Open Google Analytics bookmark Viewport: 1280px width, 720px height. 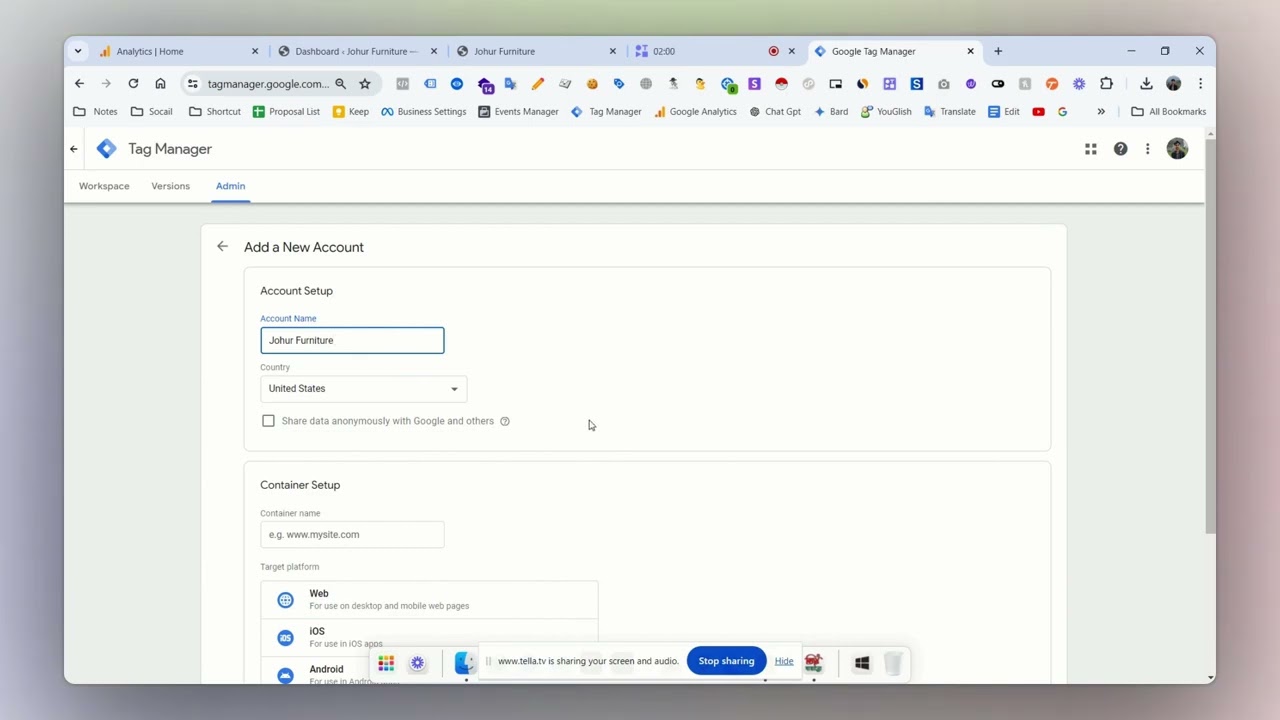tap(695, 112)
